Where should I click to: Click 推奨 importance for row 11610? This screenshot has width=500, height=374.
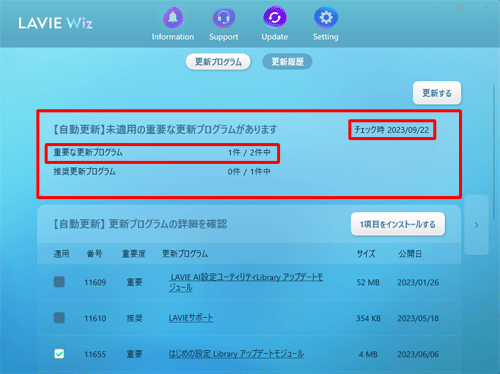tap(134, 318)
